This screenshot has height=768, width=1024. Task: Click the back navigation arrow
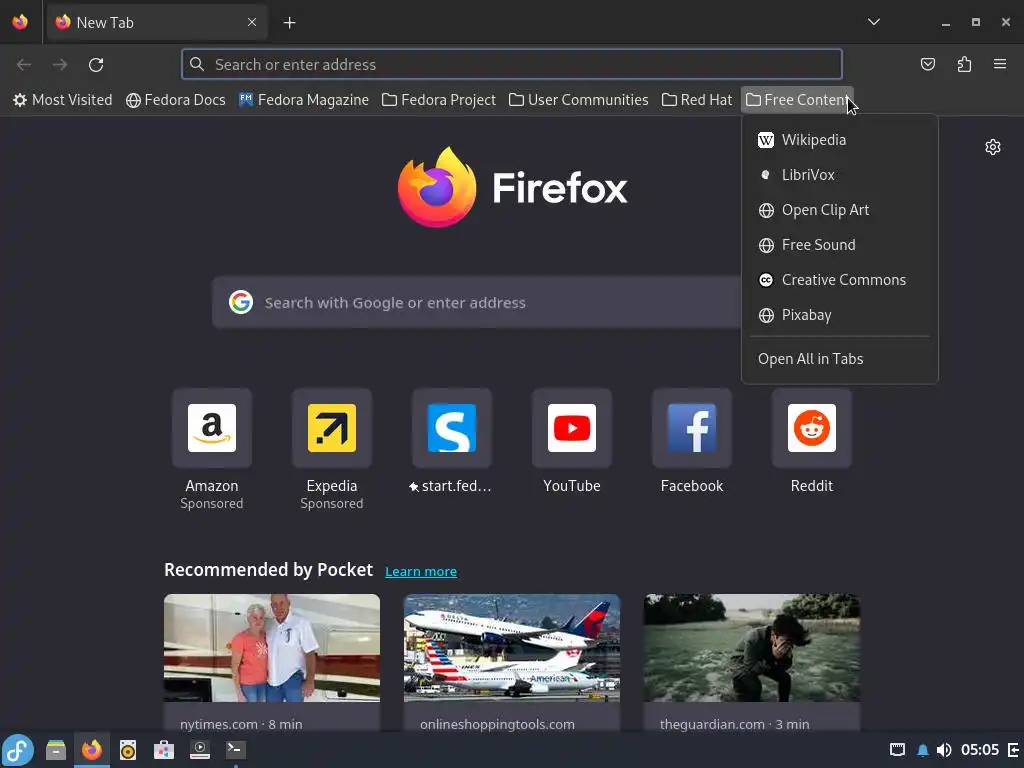point(24,65)
